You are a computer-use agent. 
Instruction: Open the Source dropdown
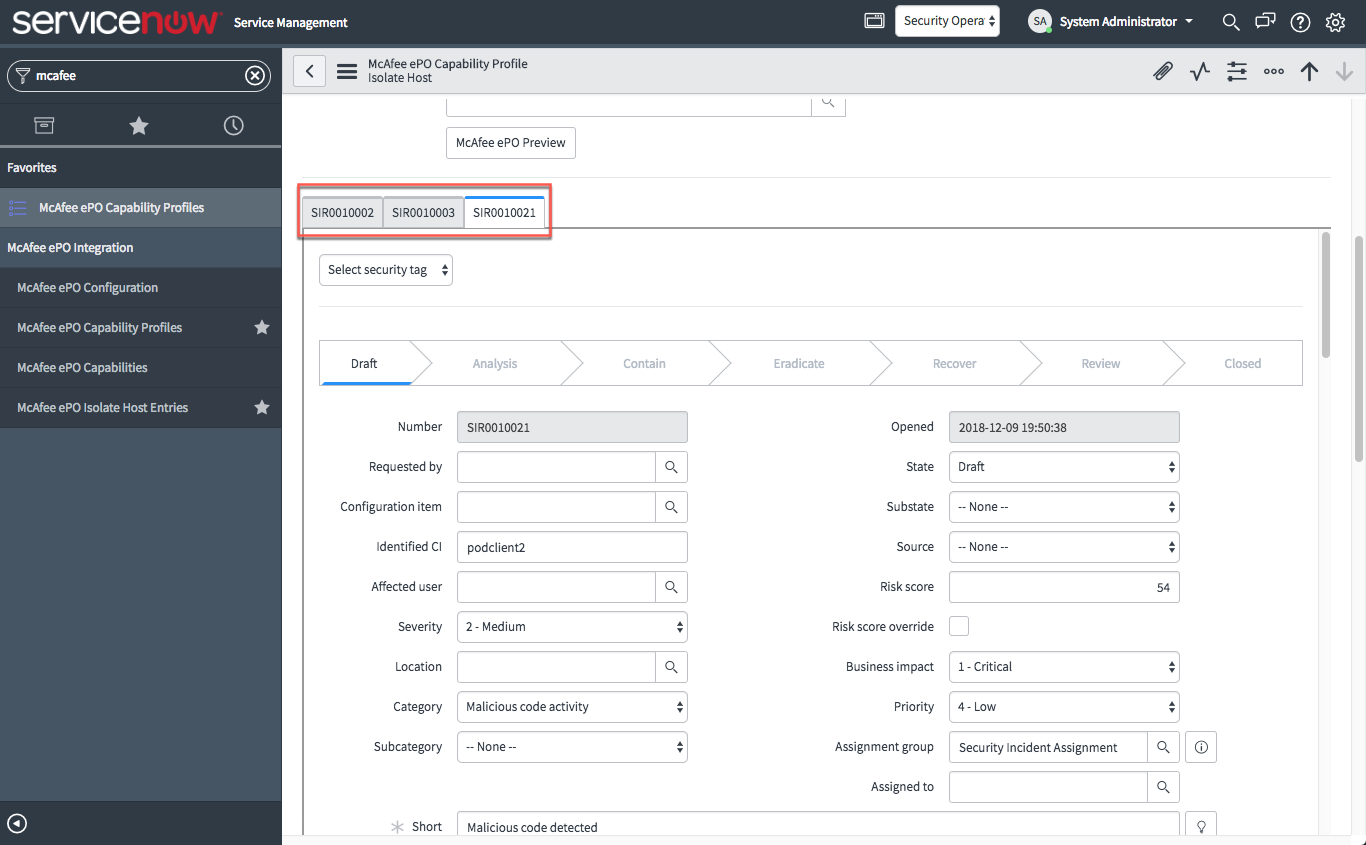point(1064,547)
